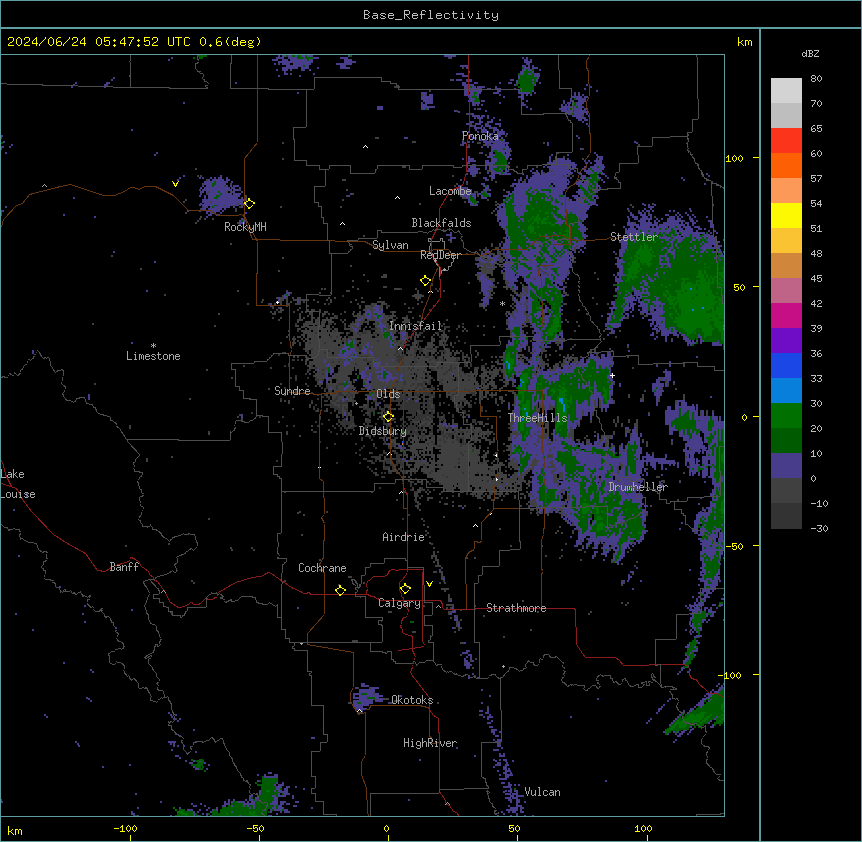Click the Lacombe town label
The height and width of the screenshot is (842, 862).
coord(450,191)
